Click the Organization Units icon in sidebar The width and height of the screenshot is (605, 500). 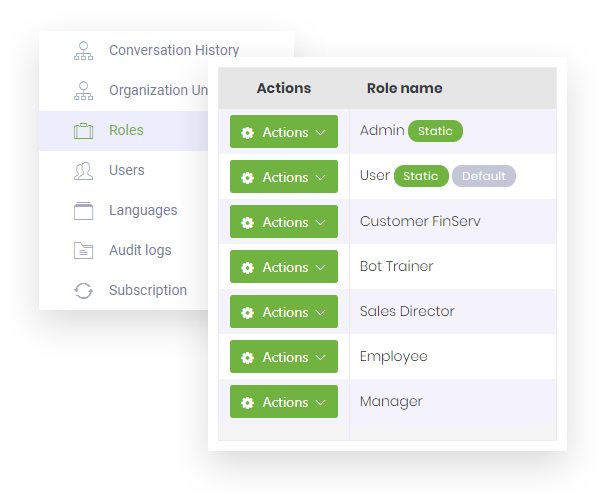pyautogui.click(x=83, y=91)
